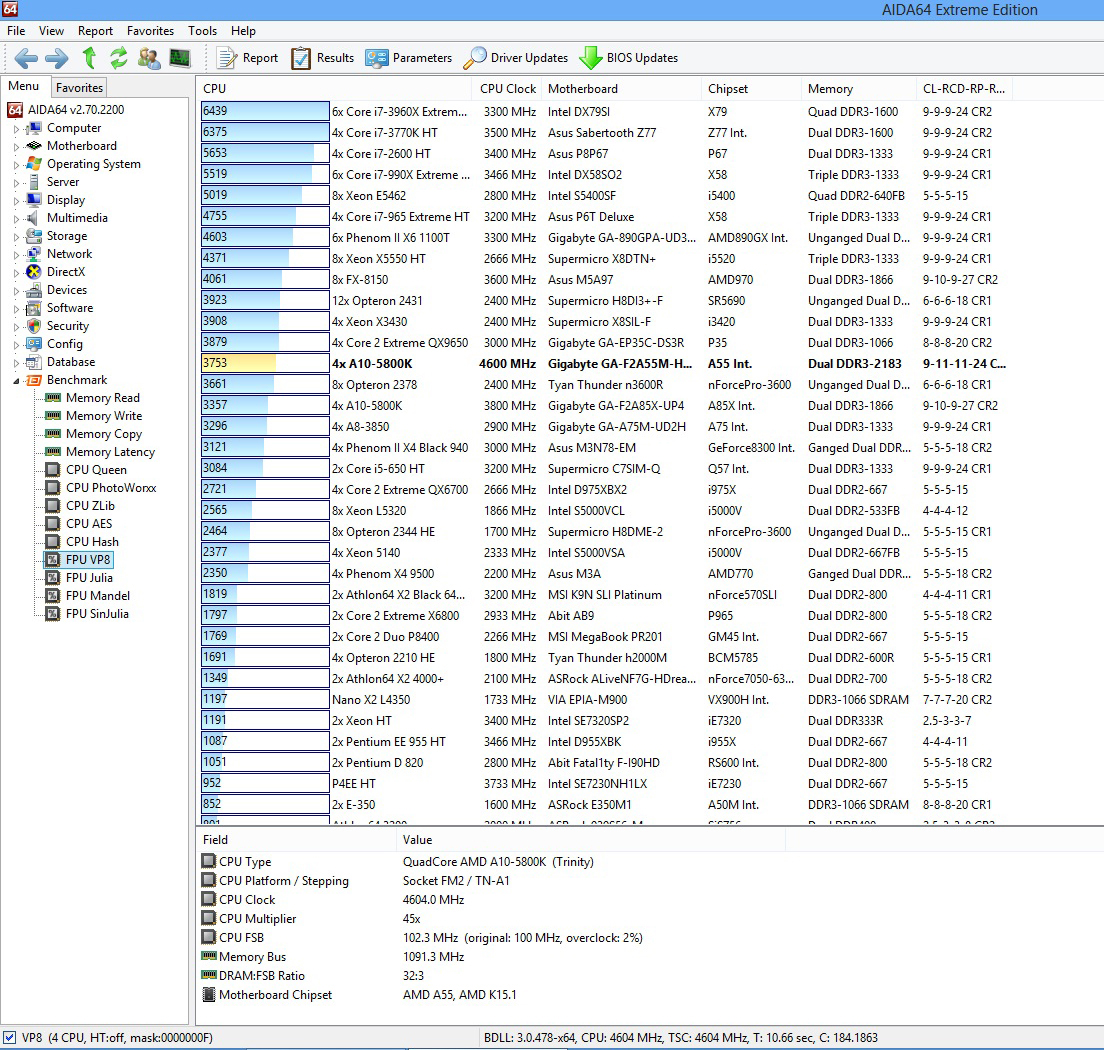1104x1050 pixels.
Task: Open the File menu
Action: (x=16, y=31)
